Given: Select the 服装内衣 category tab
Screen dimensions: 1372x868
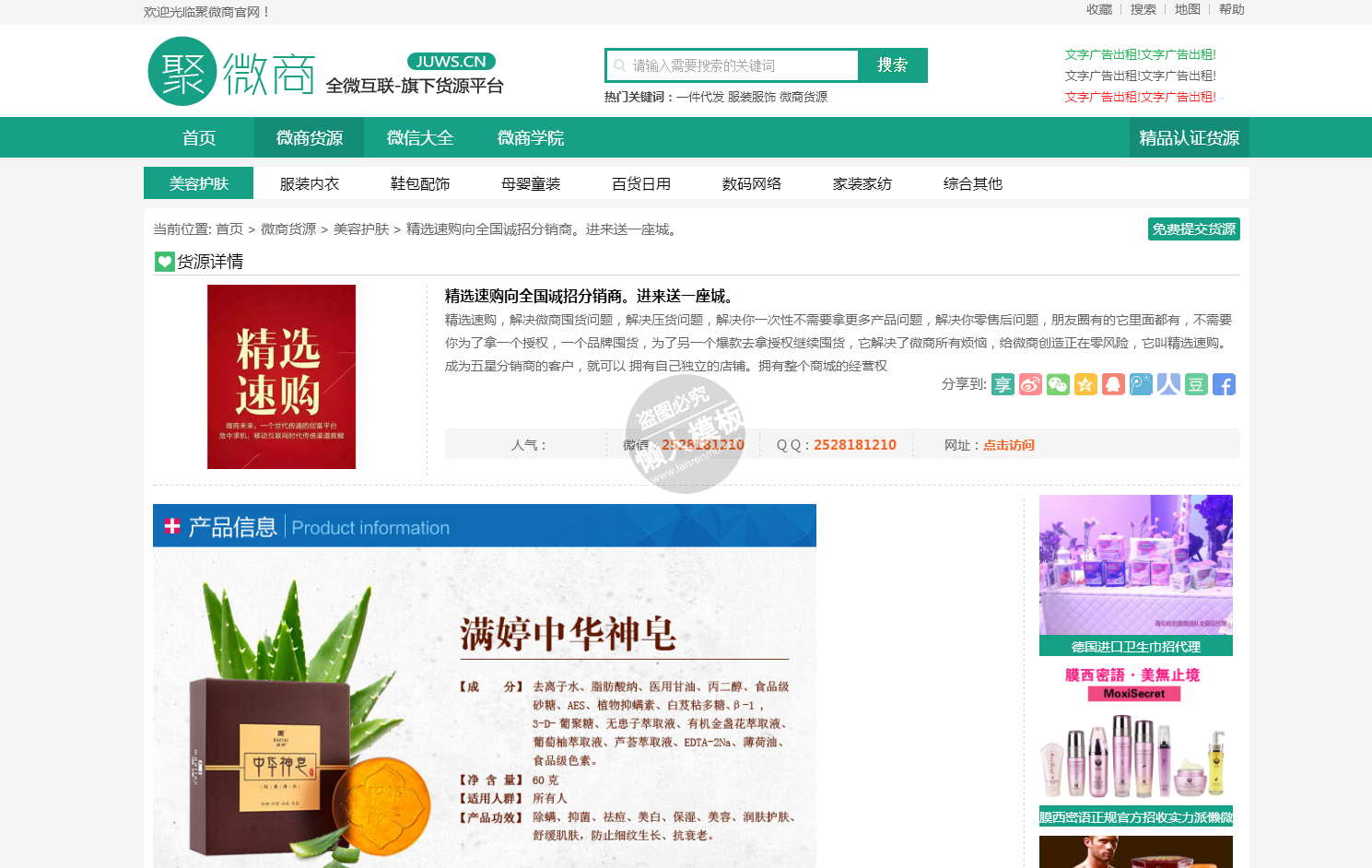Looking at the screenshot, I should point(310,183).
